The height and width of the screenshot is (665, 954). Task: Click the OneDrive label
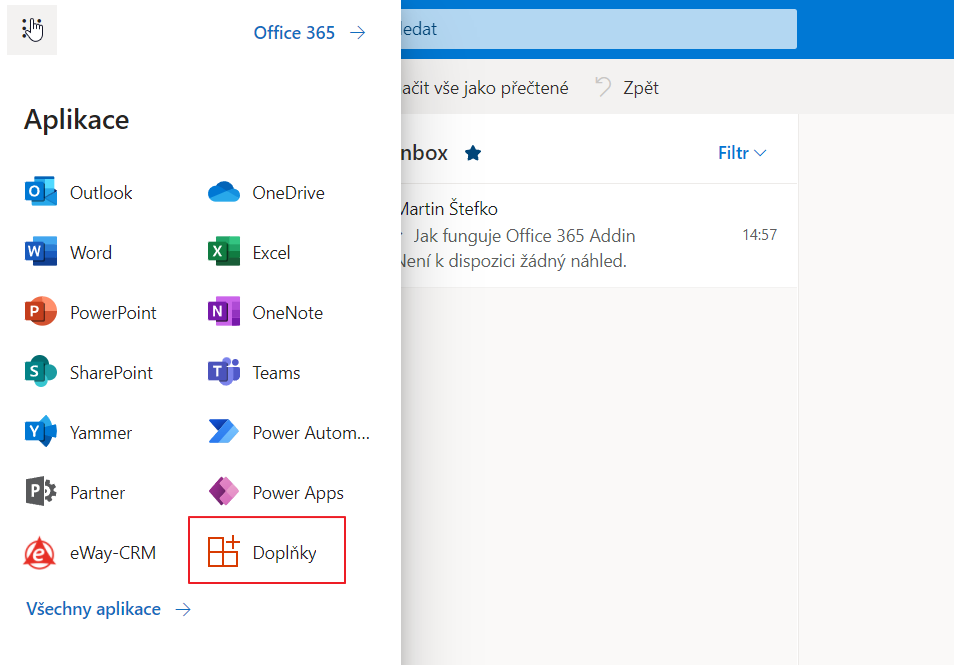(x=288, y=193)
